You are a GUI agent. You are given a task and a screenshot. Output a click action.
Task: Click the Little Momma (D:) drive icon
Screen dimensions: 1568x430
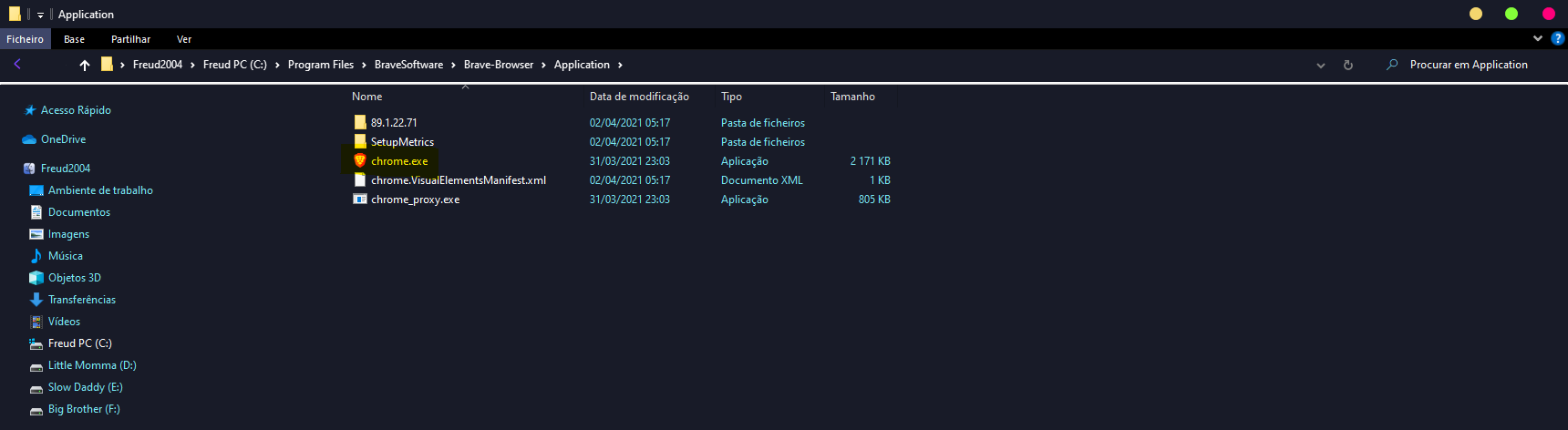point(36,366)
